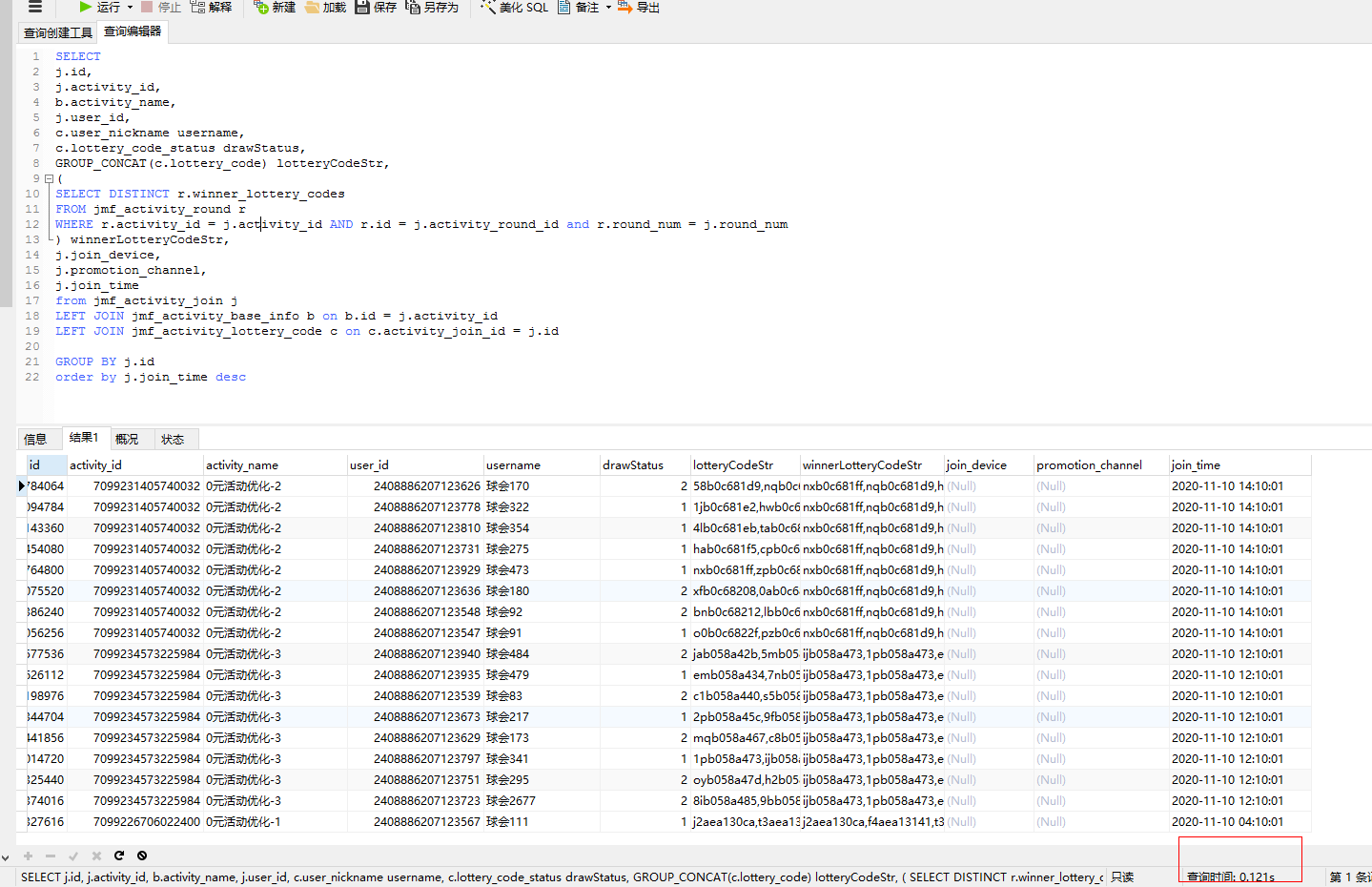Select join_time 2020-11-10 04:10:01 cell
Viewport: 1372px width, 887px height.
[1240, 822]
